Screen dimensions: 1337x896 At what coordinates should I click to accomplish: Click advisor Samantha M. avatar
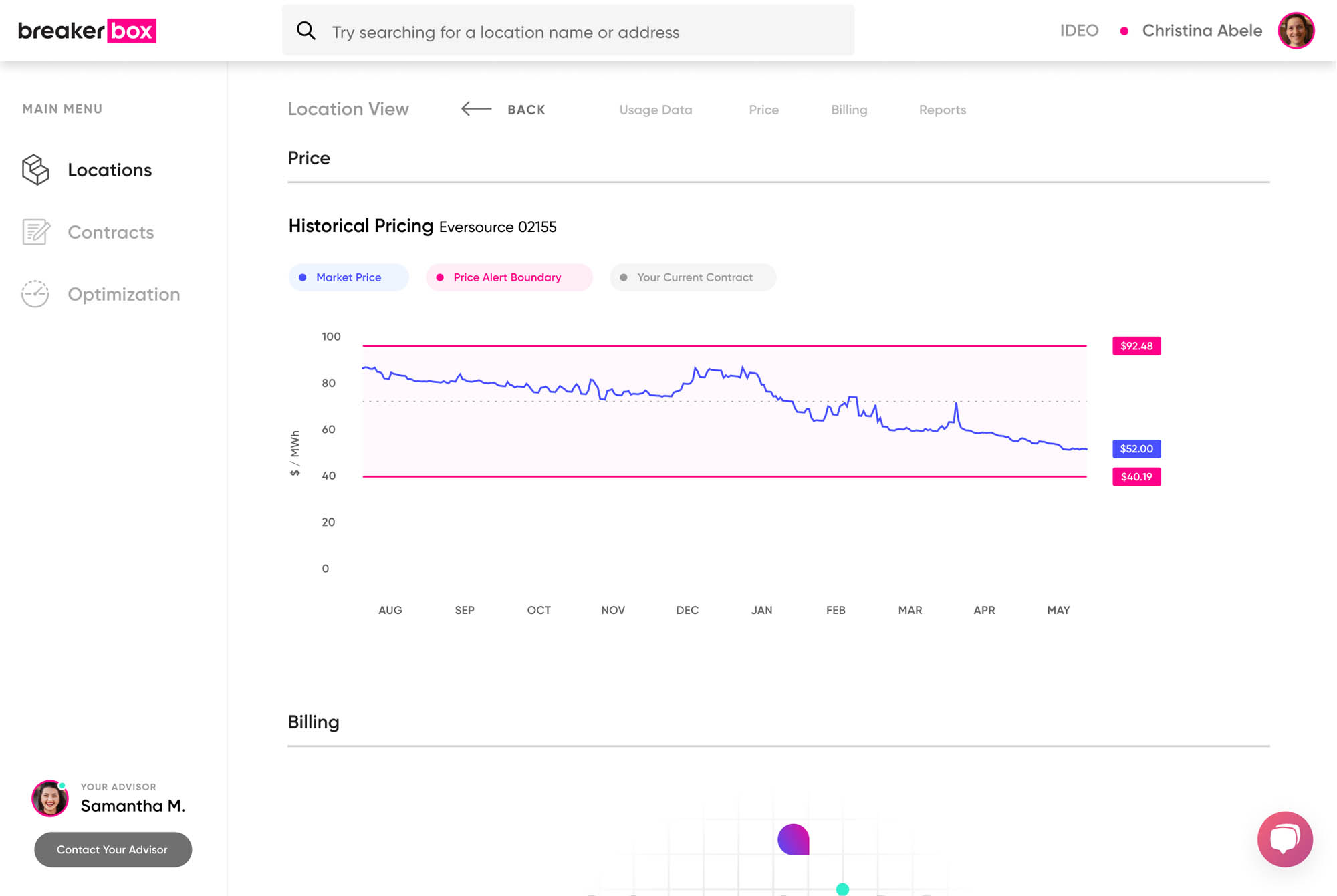[50, 798]
